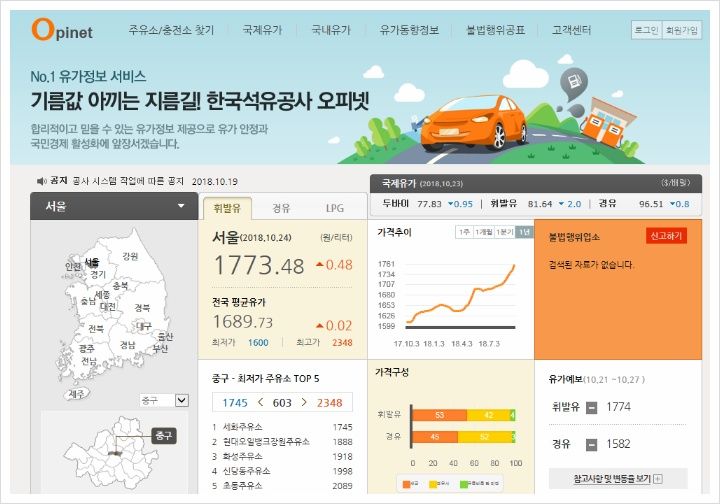
Task: Click the orange segment of 휘발유 bar
Action: click(x=439, y=415)
